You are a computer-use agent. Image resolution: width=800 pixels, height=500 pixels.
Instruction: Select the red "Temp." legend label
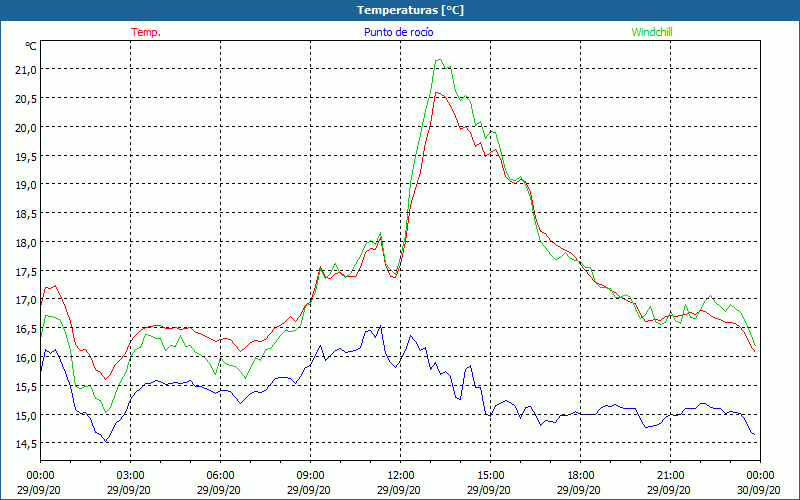pos(146,32)
